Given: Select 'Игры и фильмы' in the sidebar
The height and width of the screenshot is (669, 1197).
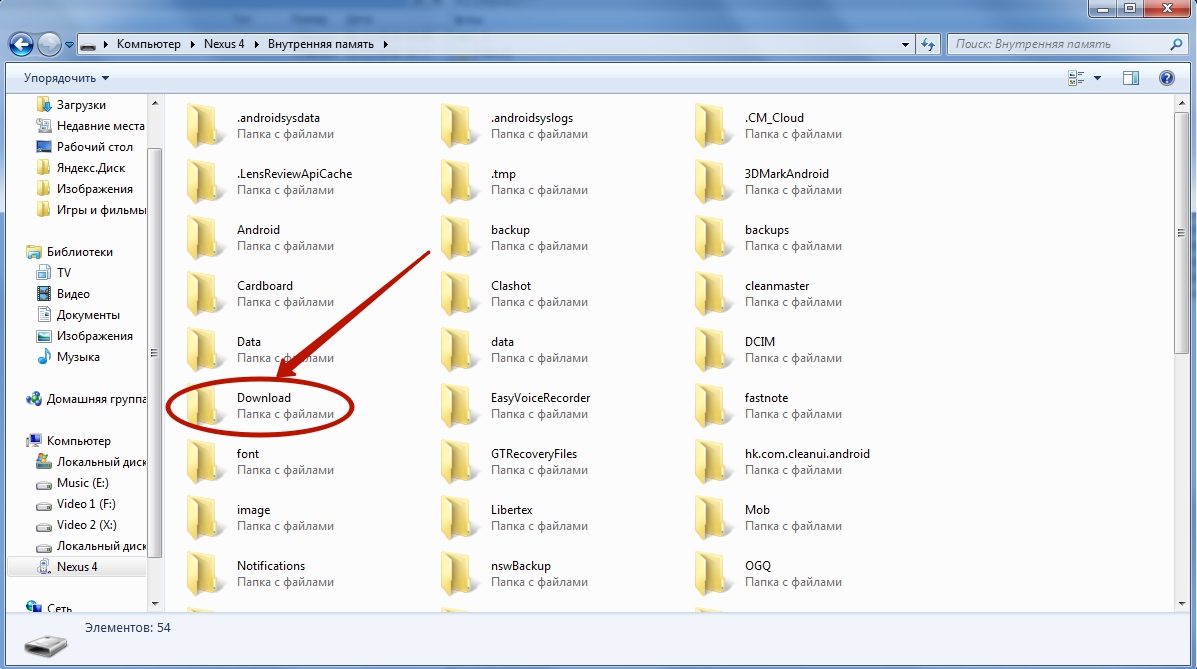Looking at the screenshot, I should pyautogui.click(x=102, y=210).
